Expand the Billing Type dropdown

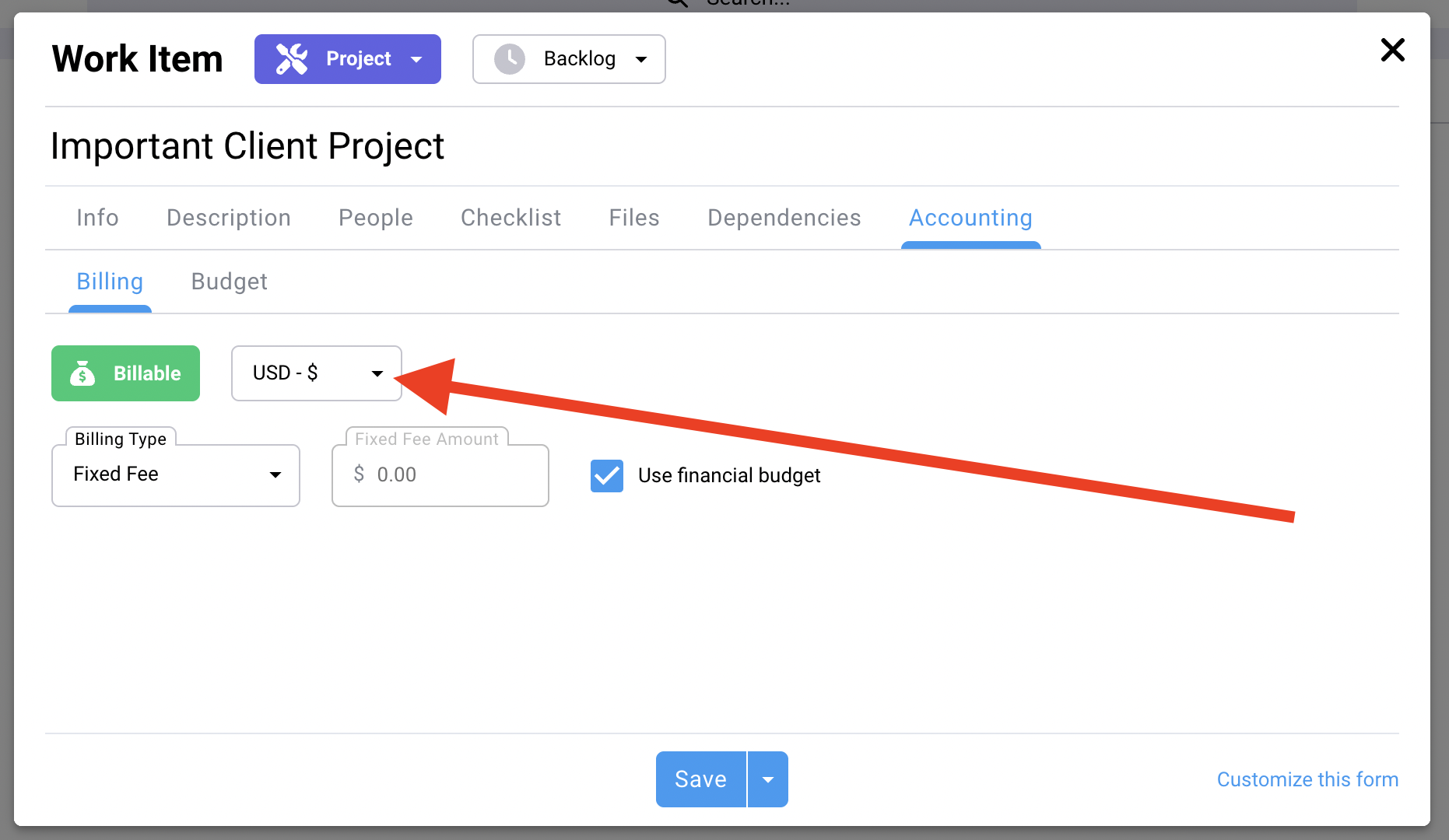[176, 475]
